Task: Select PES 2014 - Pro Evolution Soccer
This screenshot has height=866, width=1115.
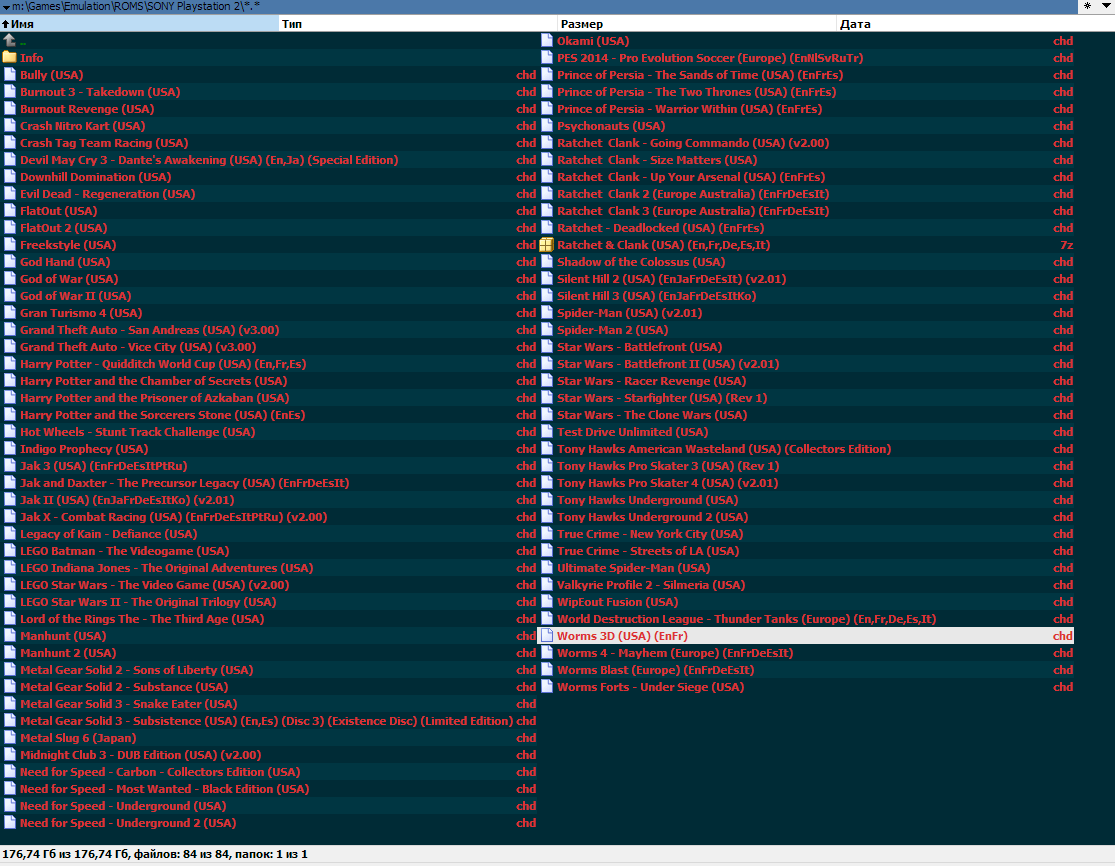Action: click(x=710, y=58)
